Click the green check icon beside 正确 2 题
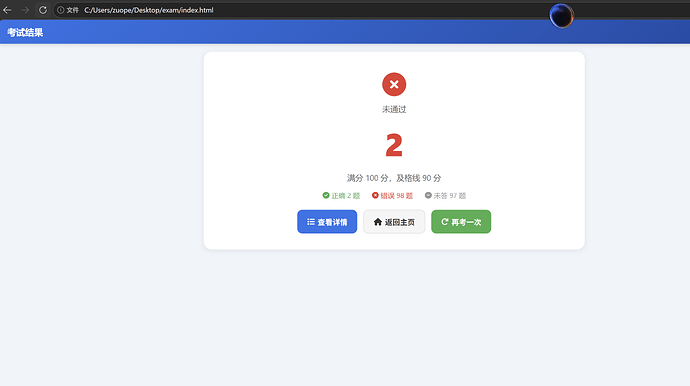690x386 pixels. click(x=326, y=195)
